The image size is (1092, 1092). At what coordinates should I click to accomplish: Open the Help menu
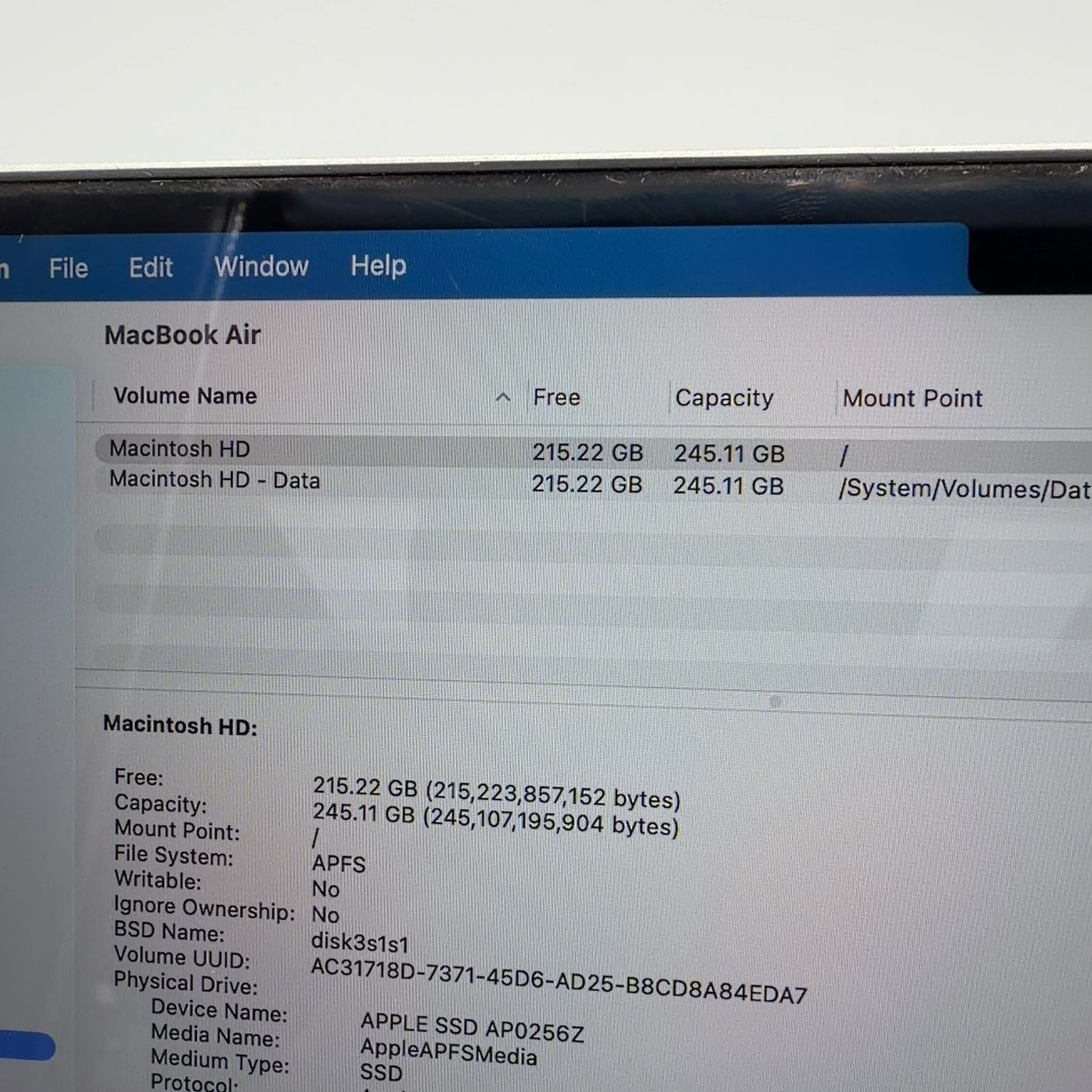pyautogui.click(x=378, y=265)
